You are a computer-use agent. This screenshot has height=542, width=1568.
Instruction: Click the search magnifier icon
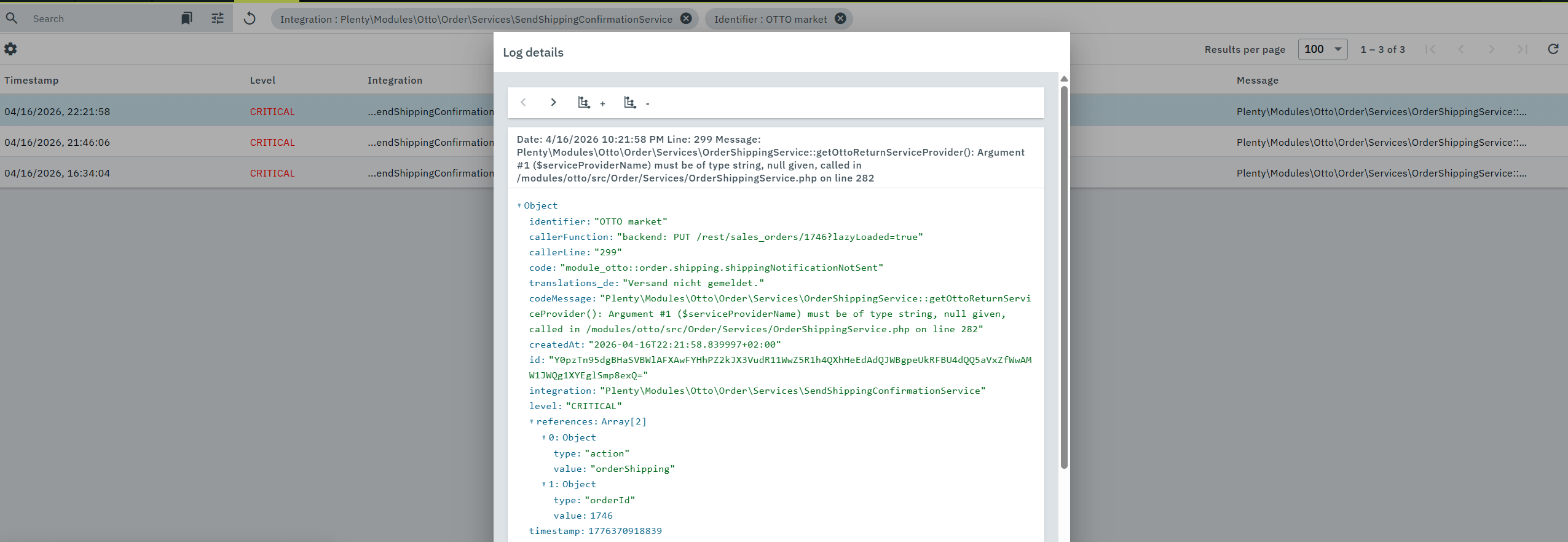12,18
